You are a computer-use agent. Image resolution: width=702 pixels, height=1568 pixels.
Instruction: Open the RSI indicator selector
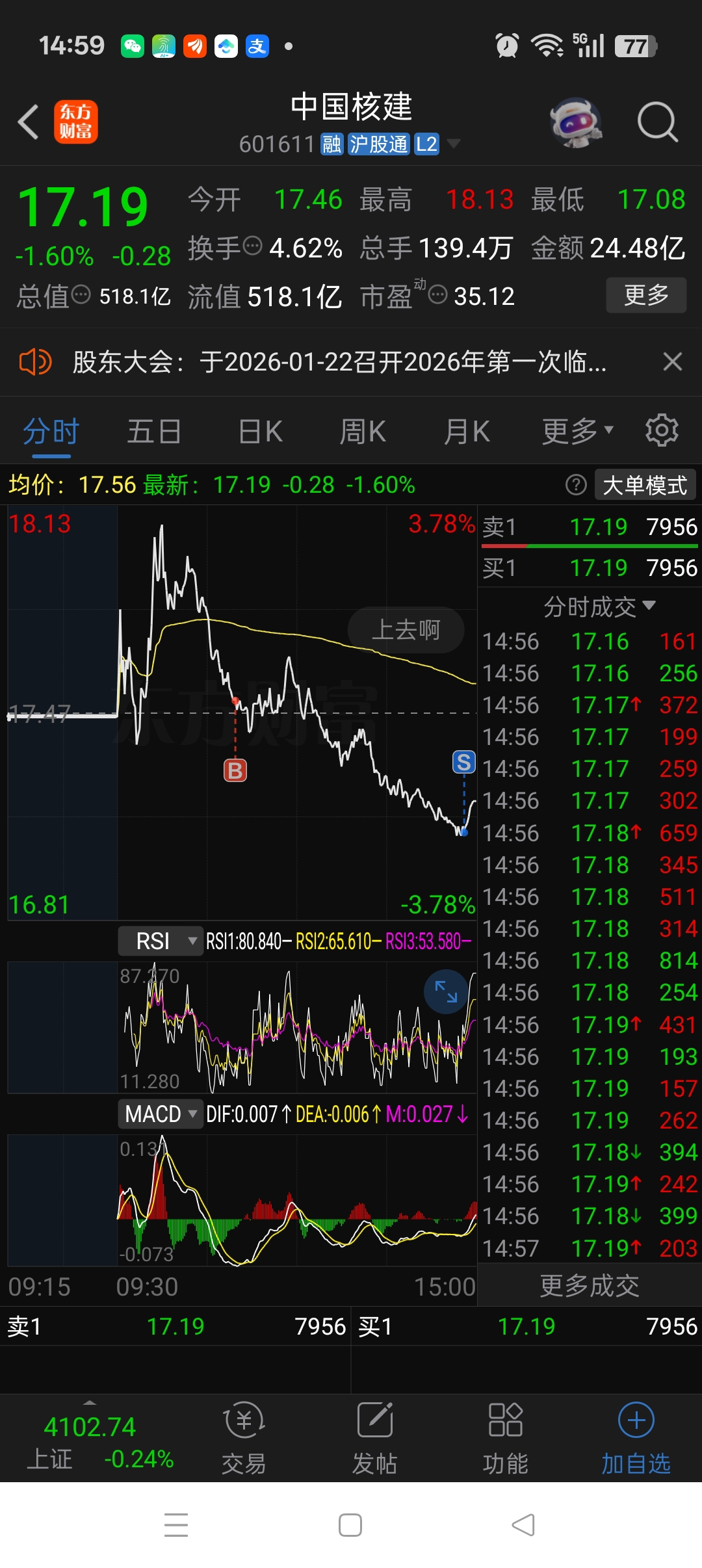(161, 941)
